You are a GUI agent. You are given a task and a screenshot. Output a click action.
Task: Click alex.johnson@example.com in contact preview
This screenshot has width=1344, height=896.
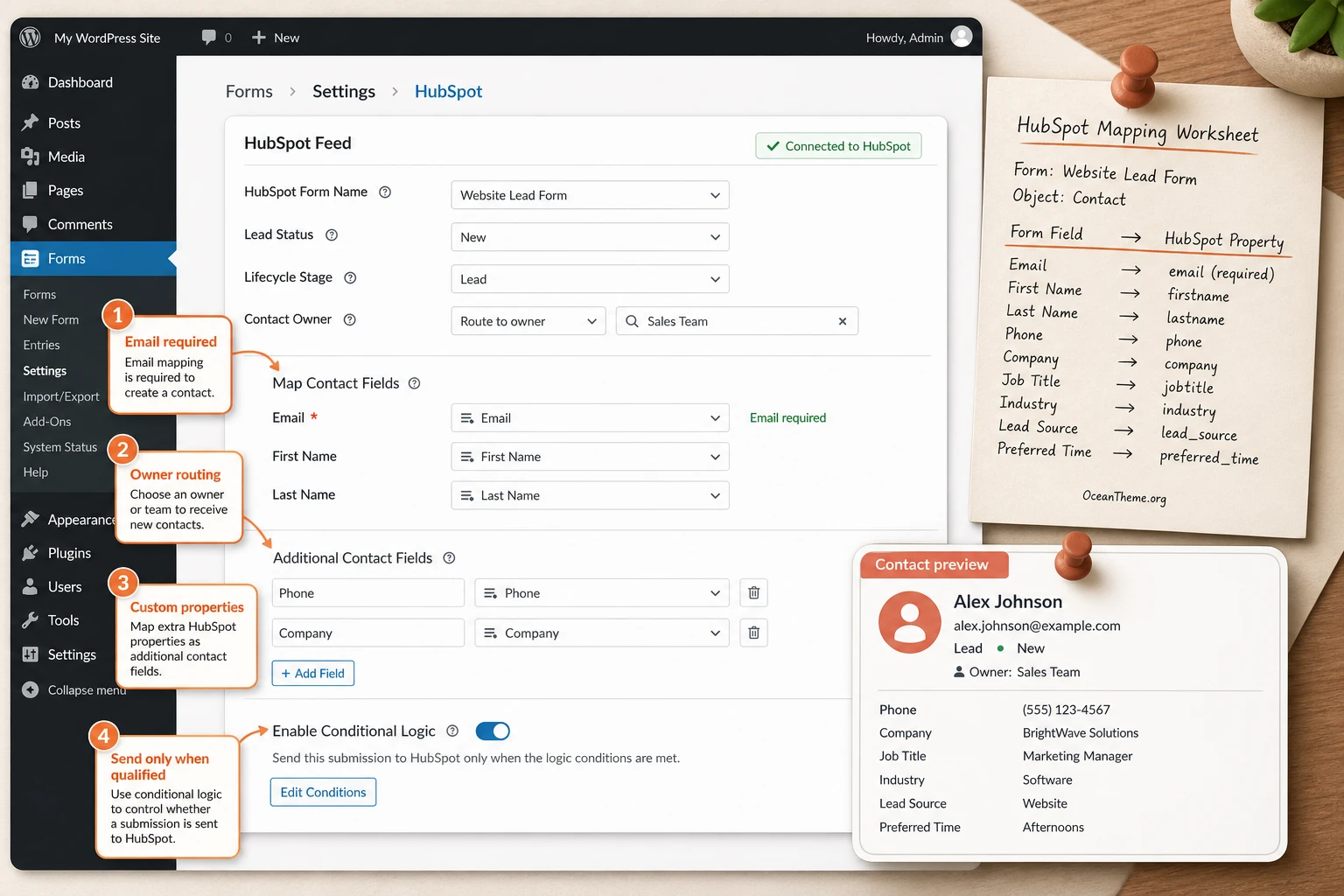pyautogui.click(x=1037, y=626)
